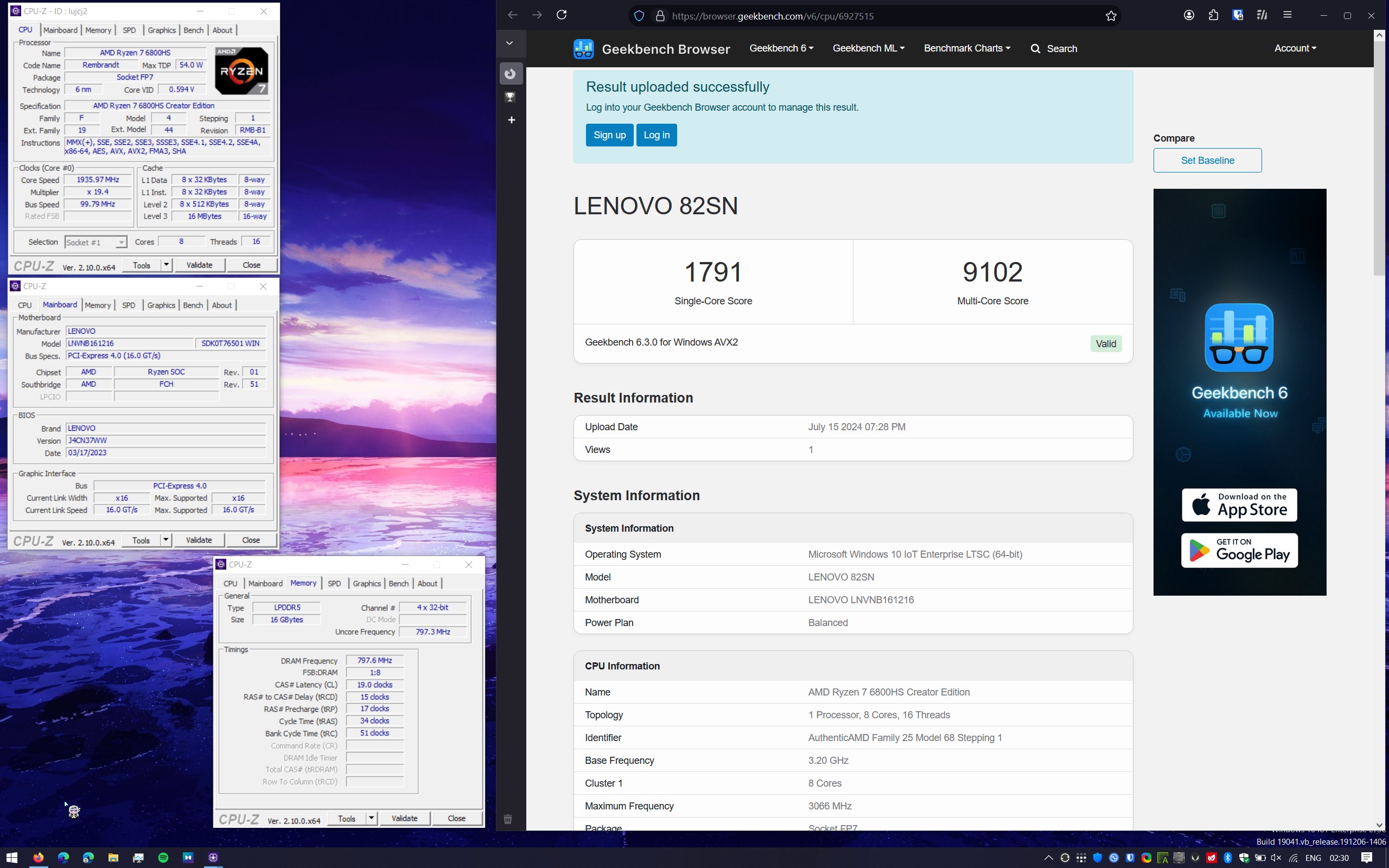Open the About tab in bottom CPU-Z window
This screenshot has width=1389, height=868.
[428, 583]
